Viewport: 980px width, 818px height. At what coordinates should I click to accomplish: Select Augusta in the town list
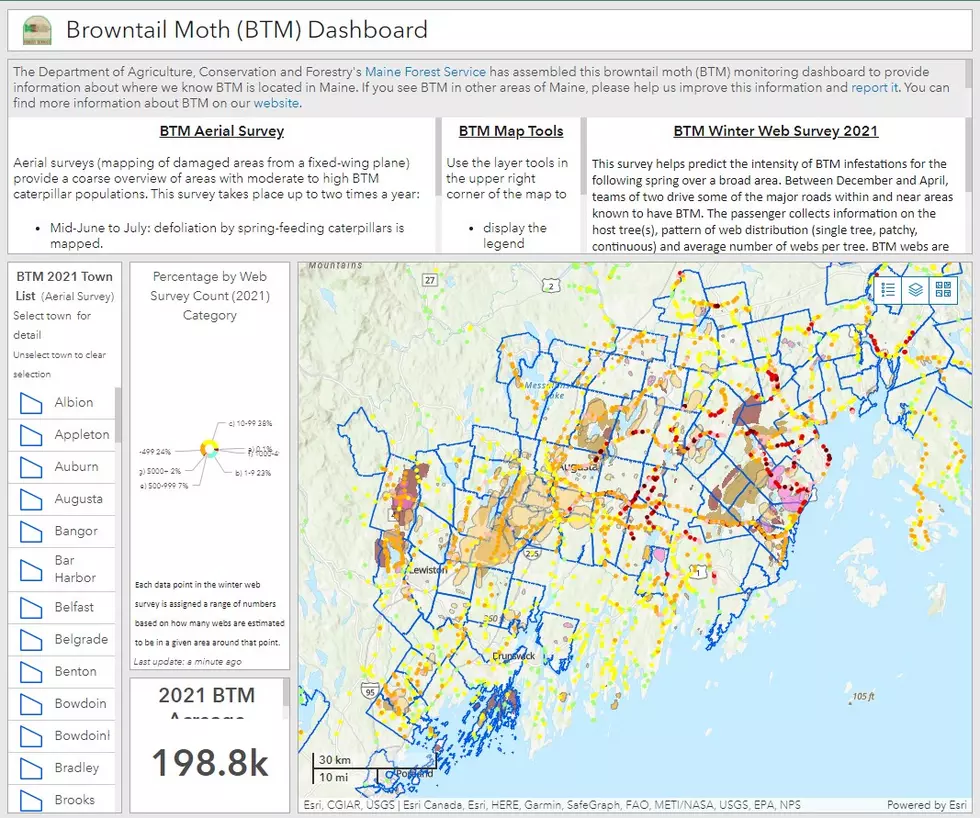tap(62, 499)
